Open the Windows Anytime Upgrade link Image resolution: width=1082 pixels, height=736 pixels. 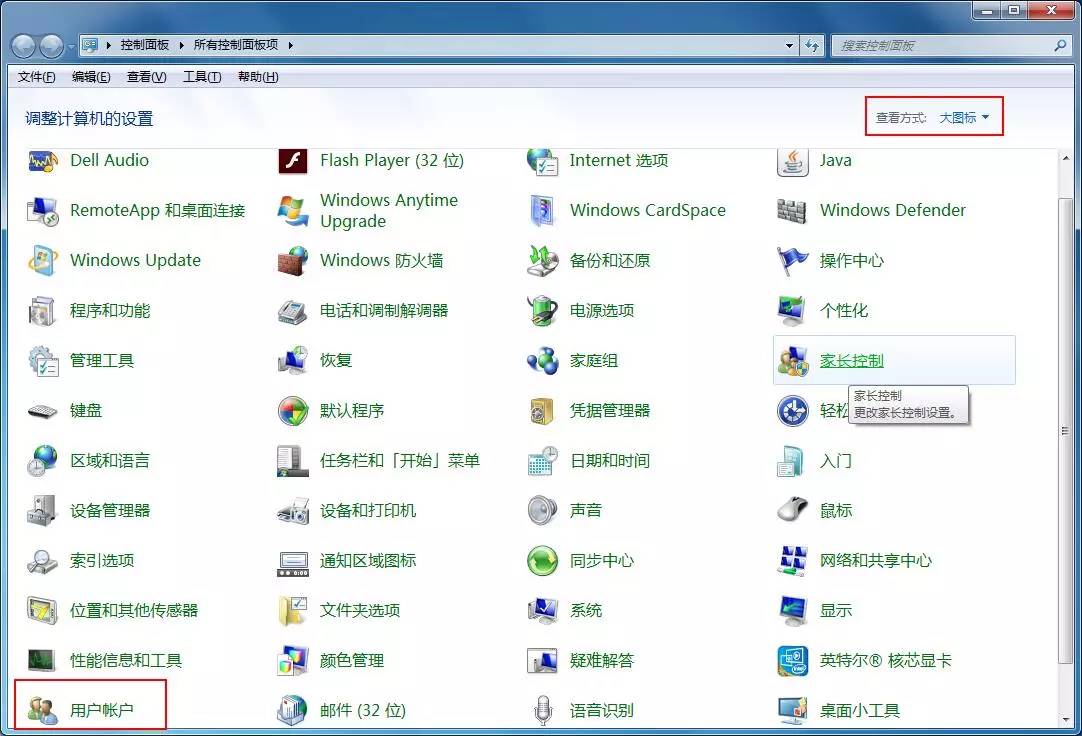click(388, 210)
